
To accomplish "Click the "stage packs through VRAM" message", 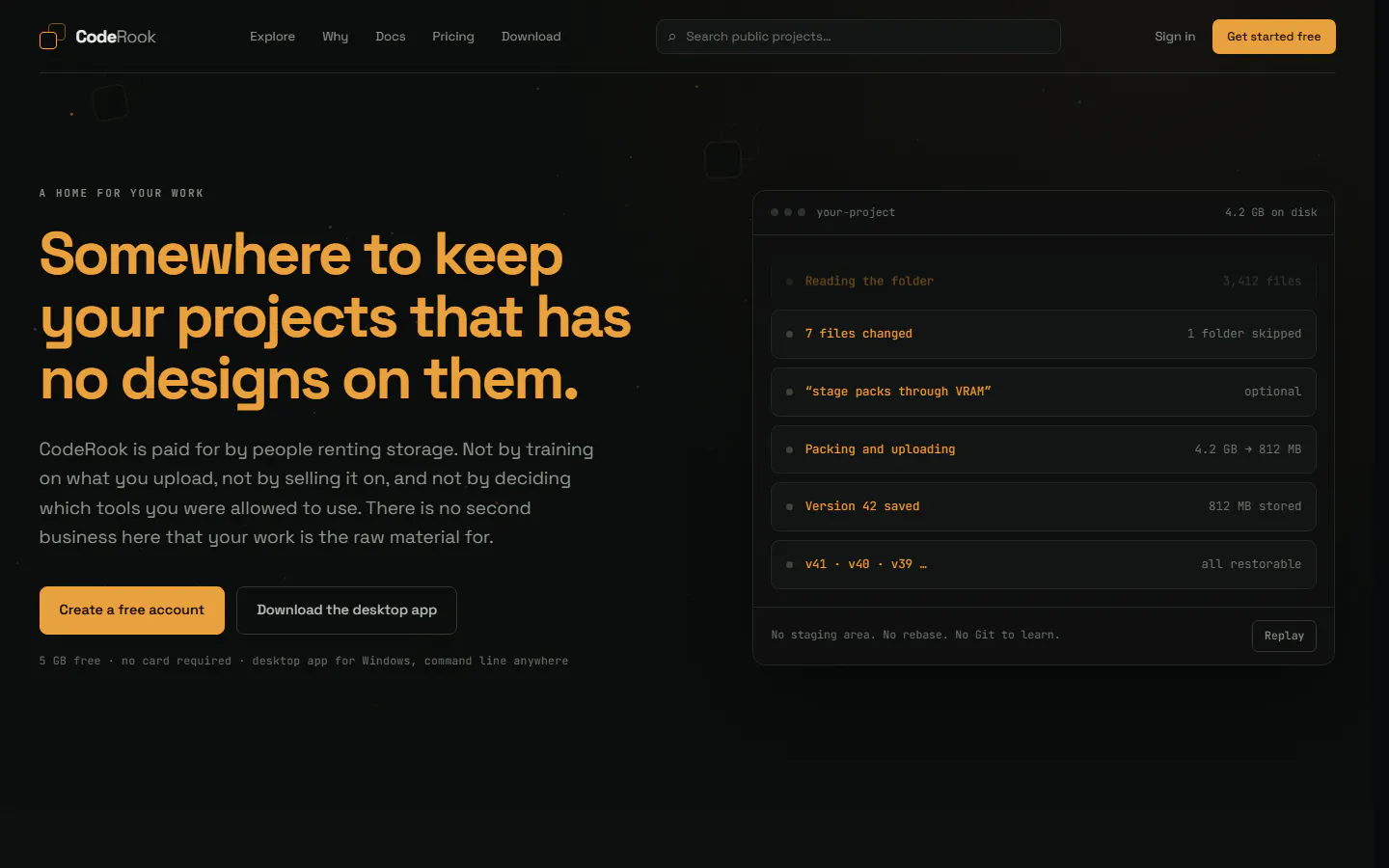I will (898, 392).
